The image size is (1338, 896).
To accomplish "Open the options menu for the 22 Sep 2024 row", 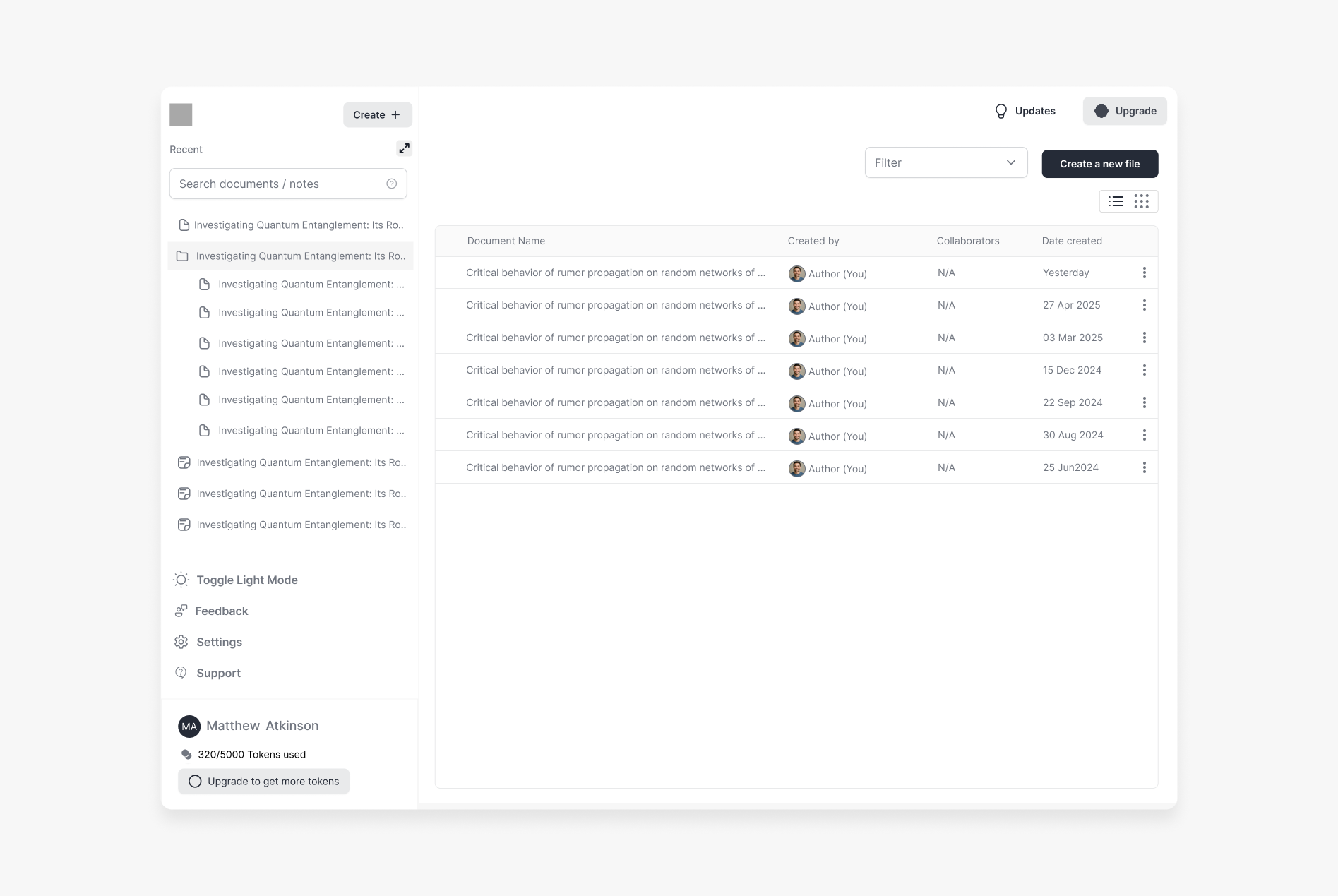I will [1145, 402].
